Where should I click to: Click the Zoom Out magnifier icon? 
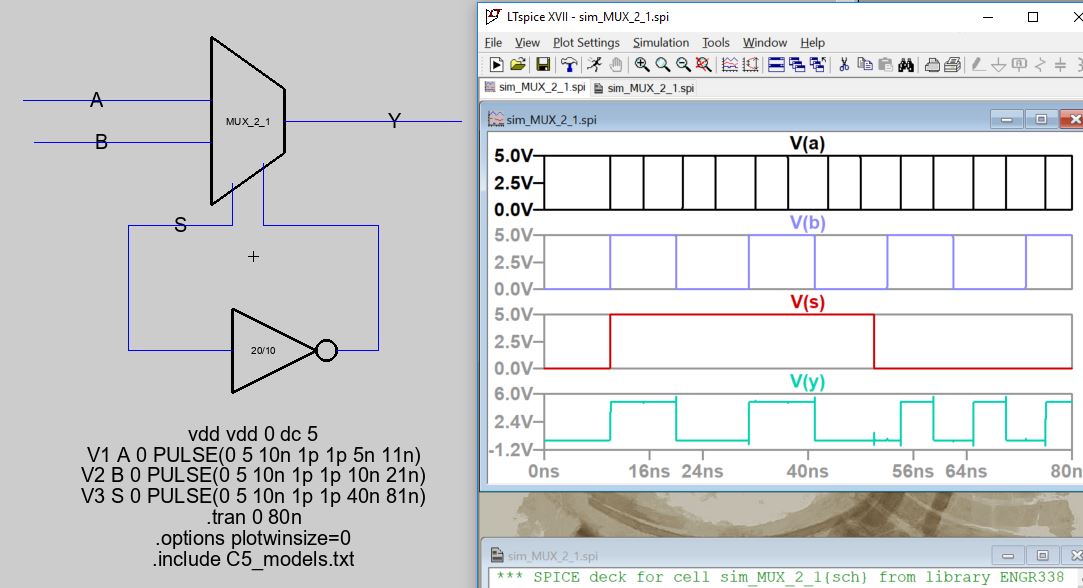tap(683, 65)
